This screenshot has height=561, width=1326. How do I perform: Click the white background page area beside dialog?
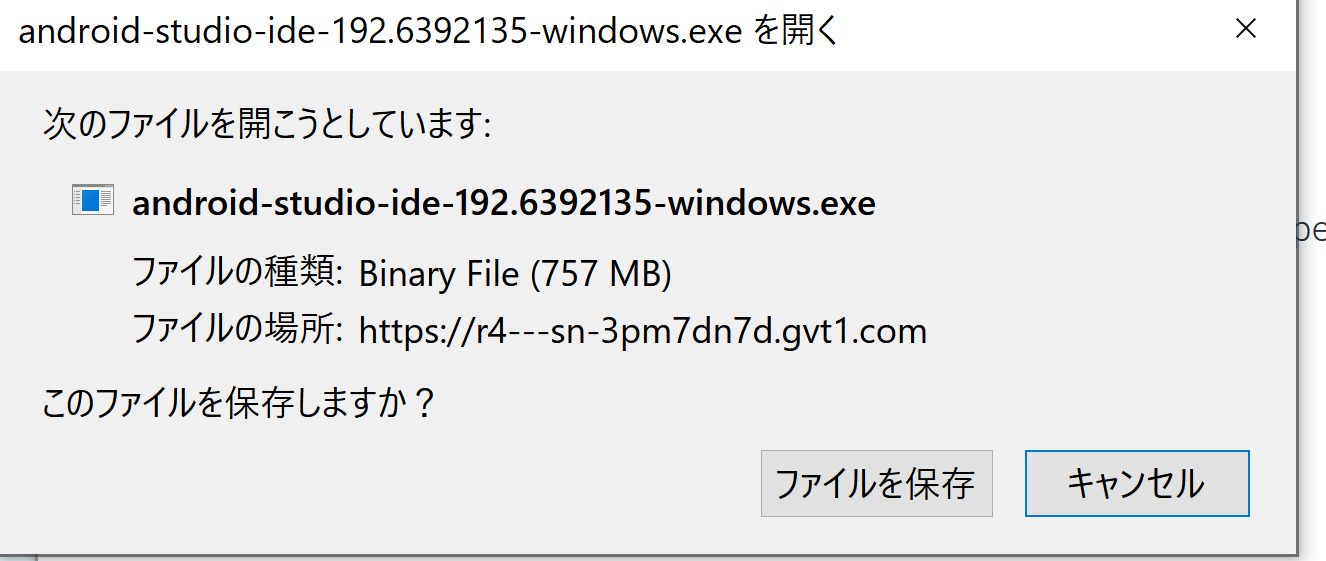1312,400
